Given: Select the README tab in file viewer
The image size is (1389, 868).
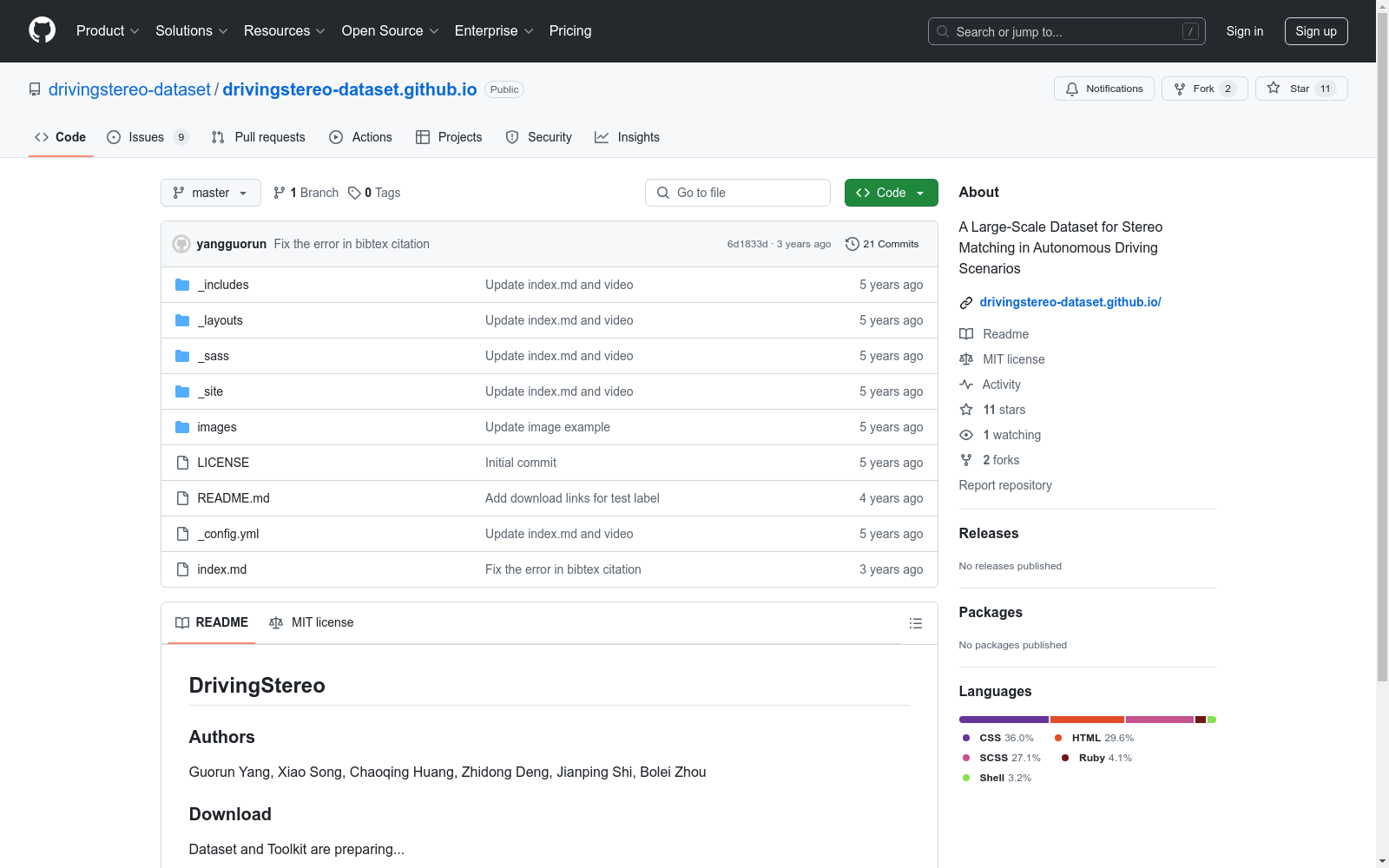Looking at the screenshot, I should tap(212, 622).
